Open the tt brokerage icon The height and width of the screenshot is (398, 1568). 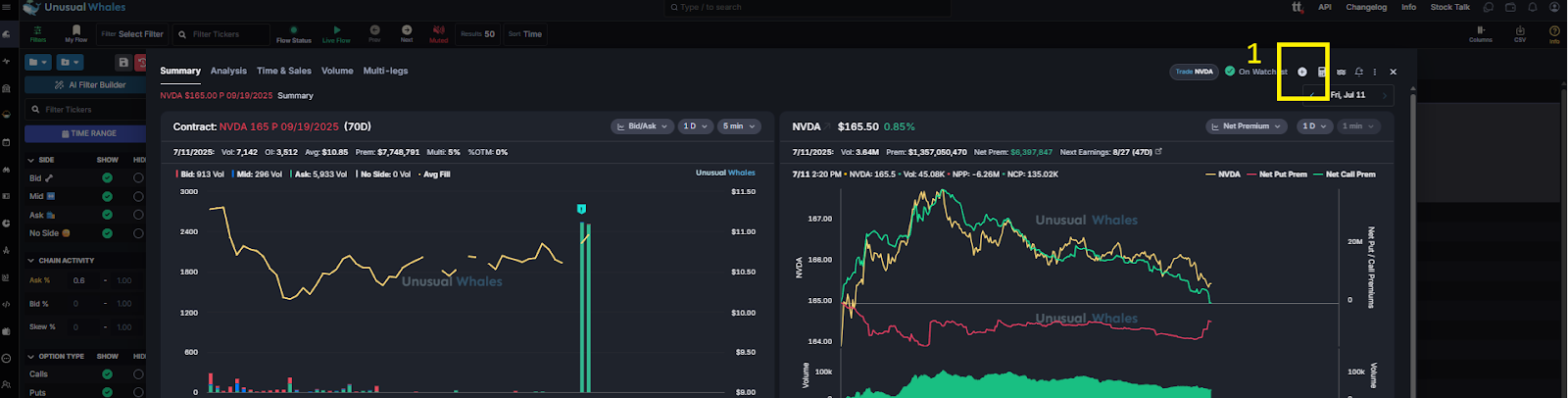(1298, 7)
